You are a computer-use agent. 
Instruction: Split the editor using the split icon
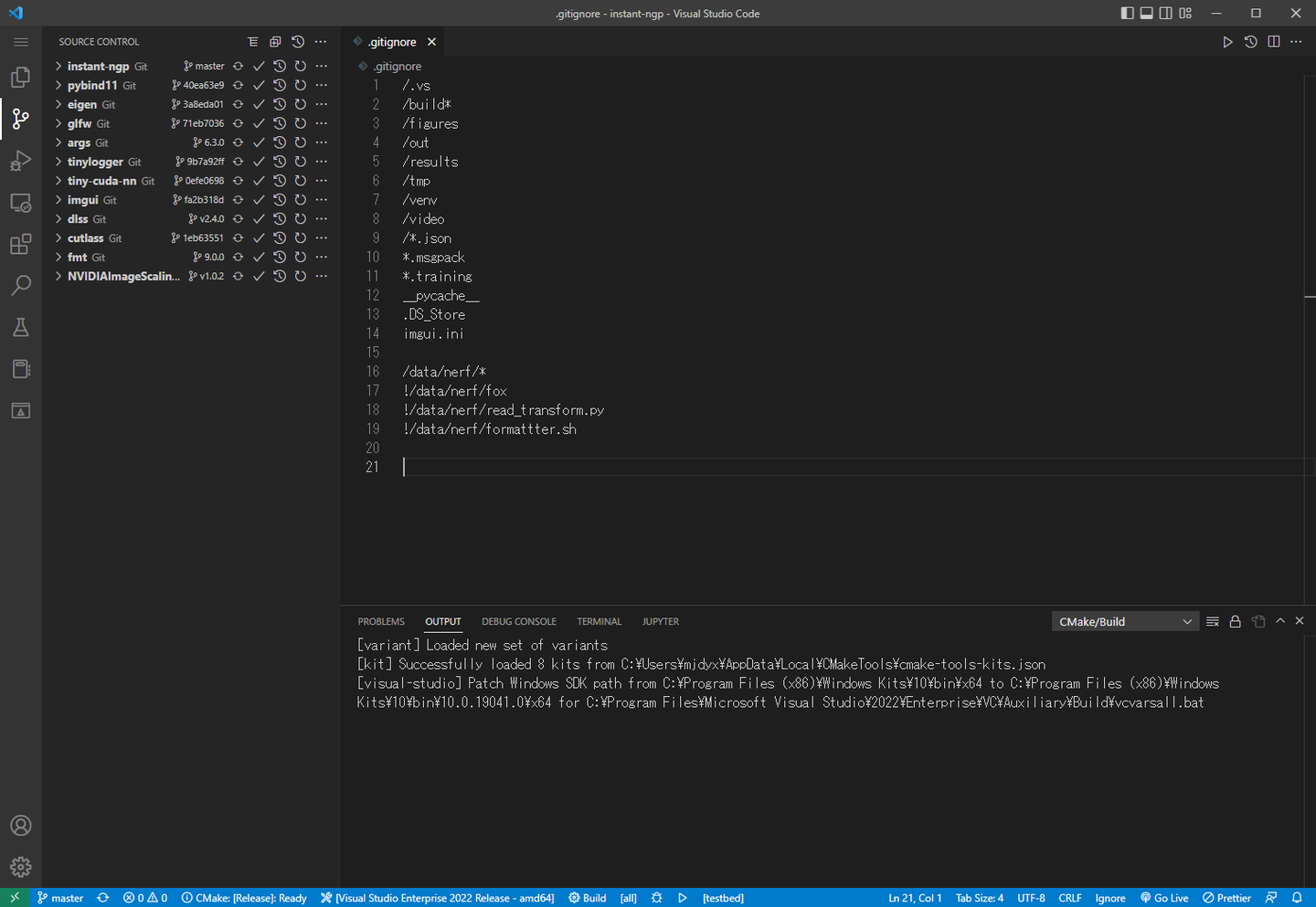pos(1273,41)
